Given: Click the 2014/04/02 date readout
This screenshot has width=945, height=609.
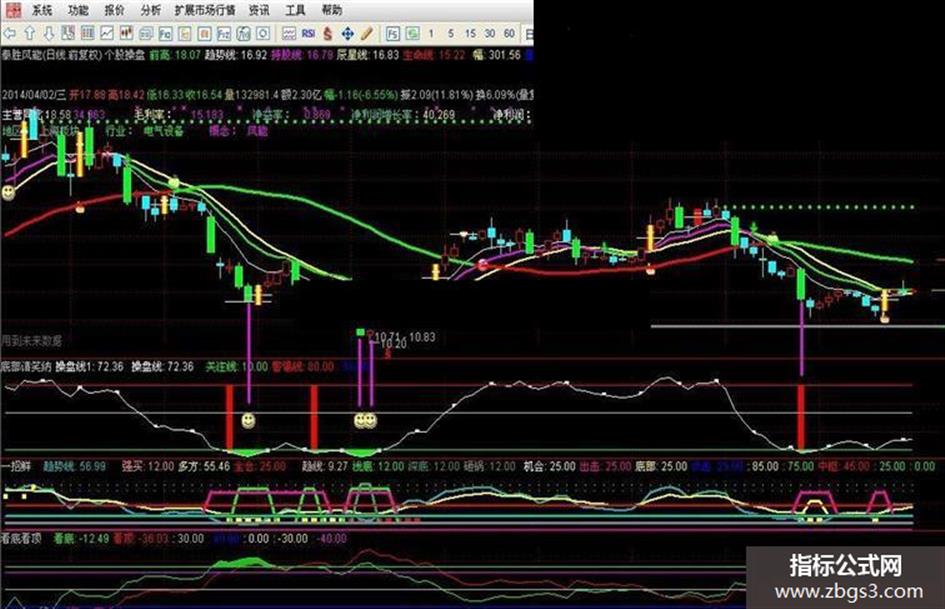Looking at the screenshot, I should pyautogui.click(x=29, y=95).
